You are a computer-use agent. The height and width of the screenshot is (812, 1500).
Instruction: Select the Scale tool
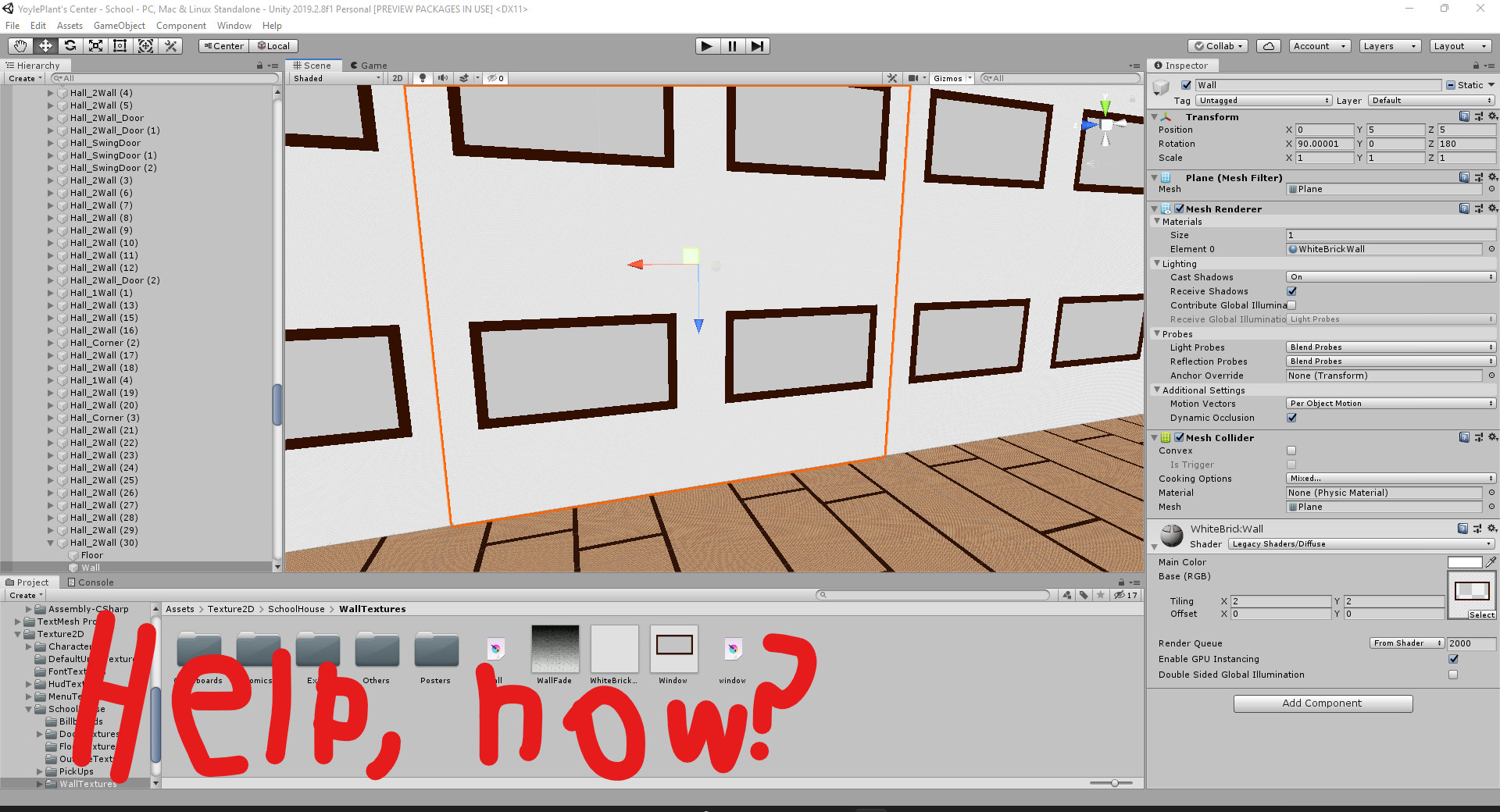pos(95,46)
